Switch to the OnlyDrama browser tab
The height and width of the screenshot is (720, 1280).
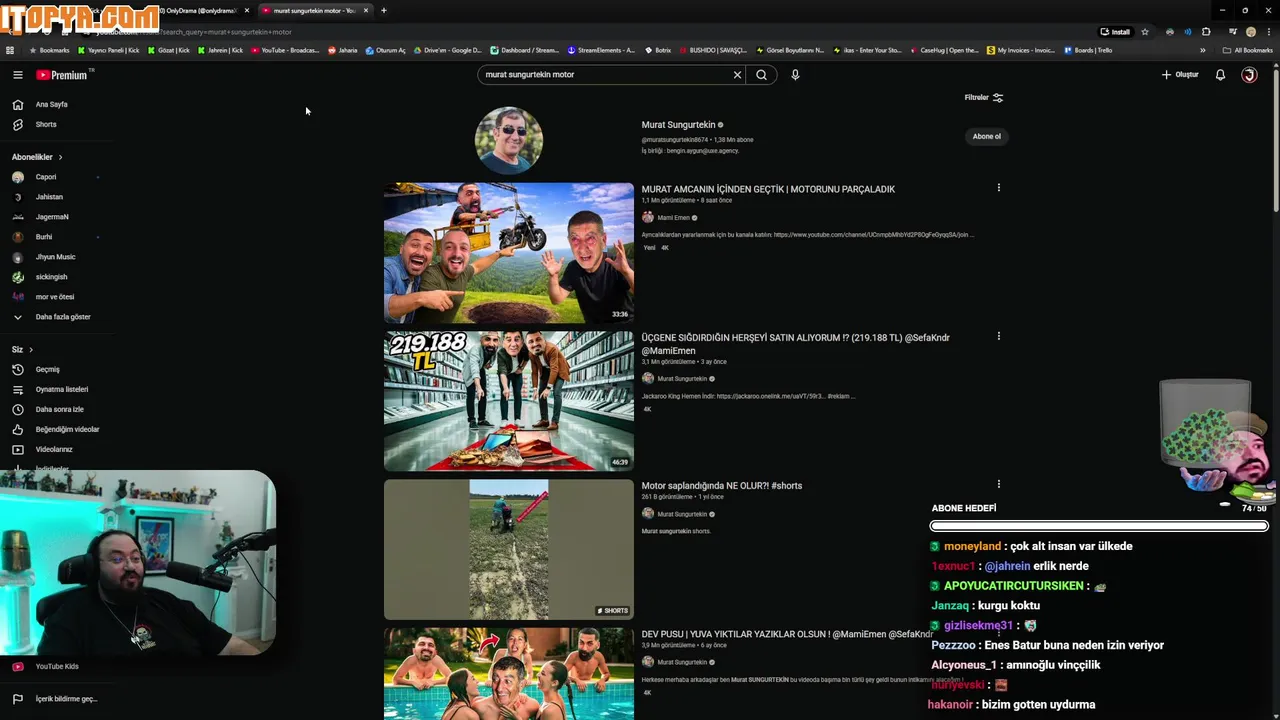tap(200, 10)
